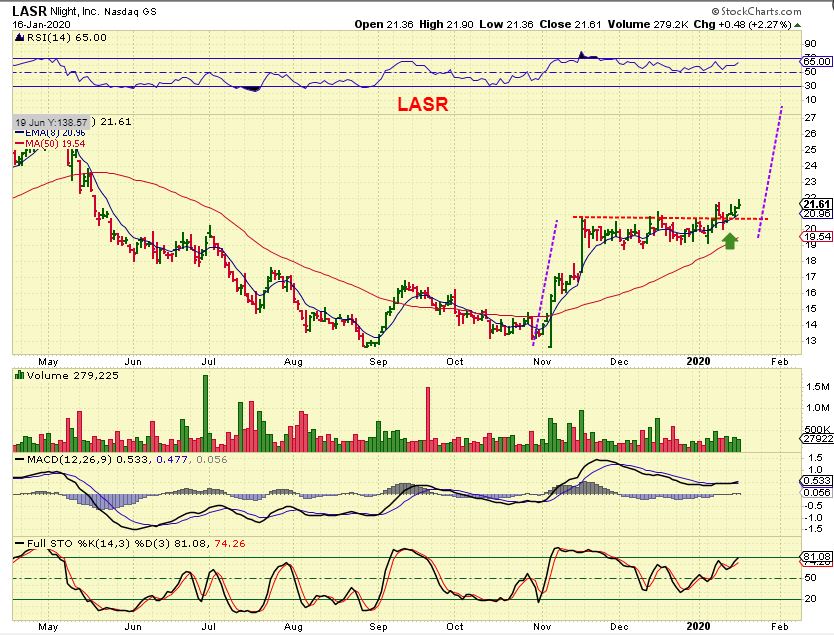Click the last price tag 21.61
This screenshot has width=834, height=635.
click(x=816, y=204)
